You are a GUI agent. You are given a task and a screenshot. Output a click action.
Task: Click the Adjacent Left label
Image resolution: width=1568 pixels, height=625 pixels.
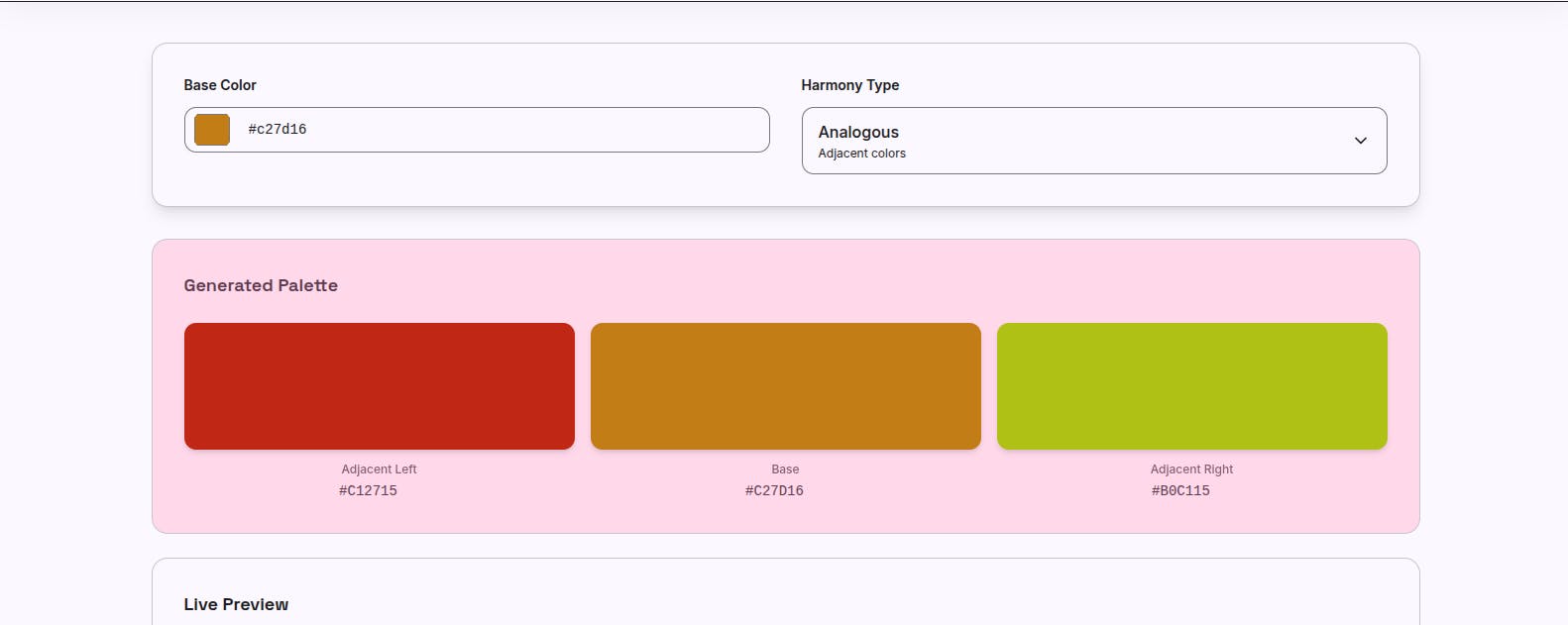379,469
